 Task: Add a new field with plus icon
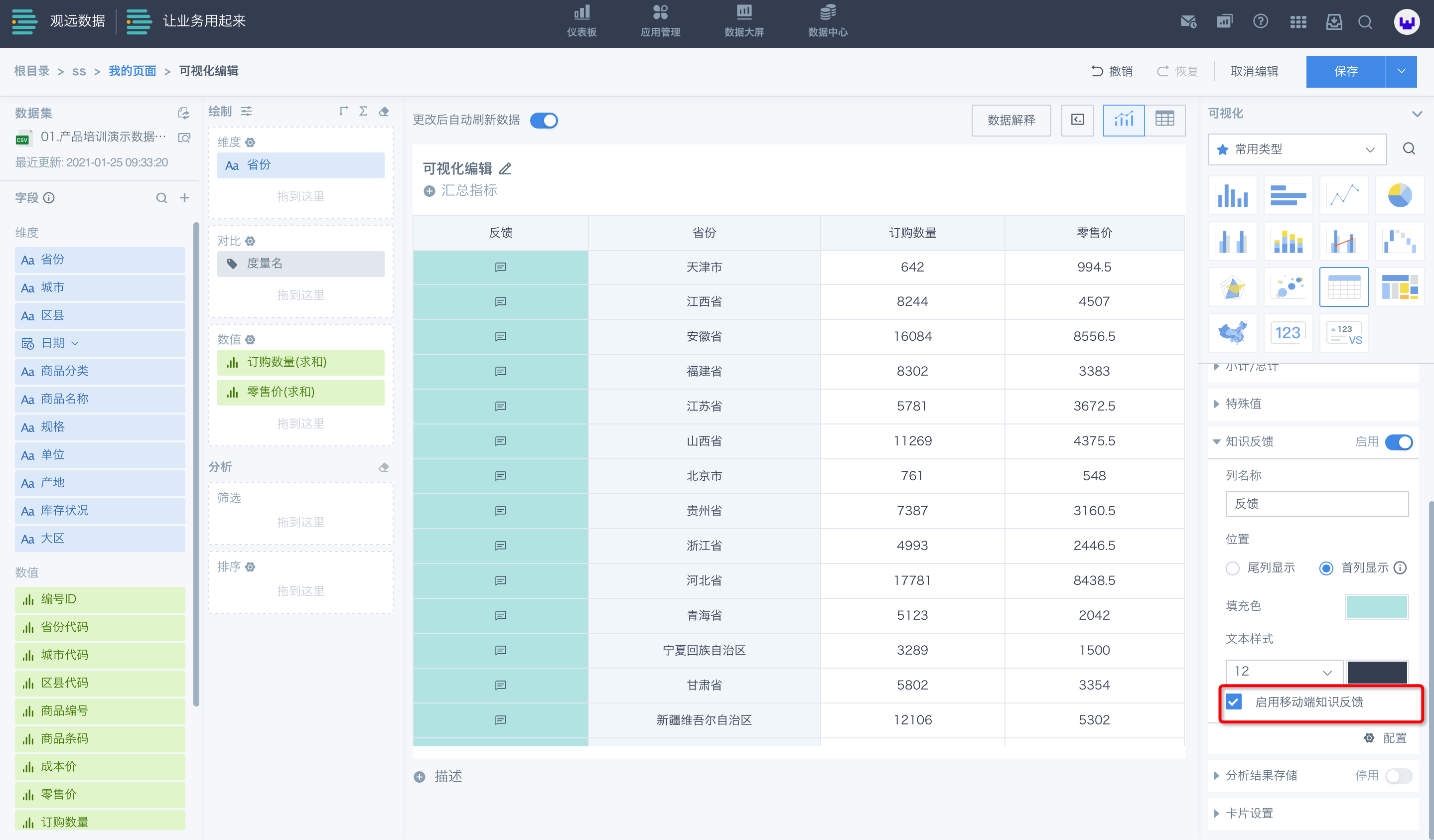point(184,197)
